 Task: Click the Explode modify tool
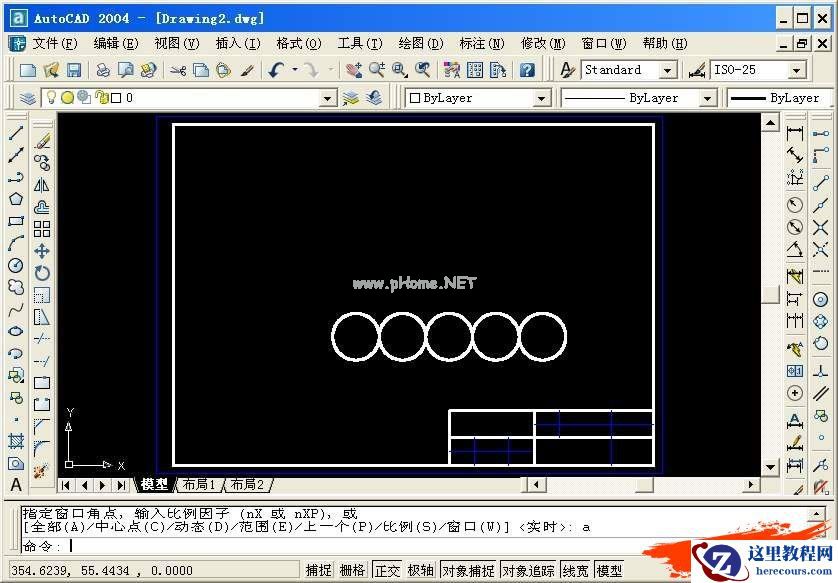pyautogui.click(x=42, y=471)
